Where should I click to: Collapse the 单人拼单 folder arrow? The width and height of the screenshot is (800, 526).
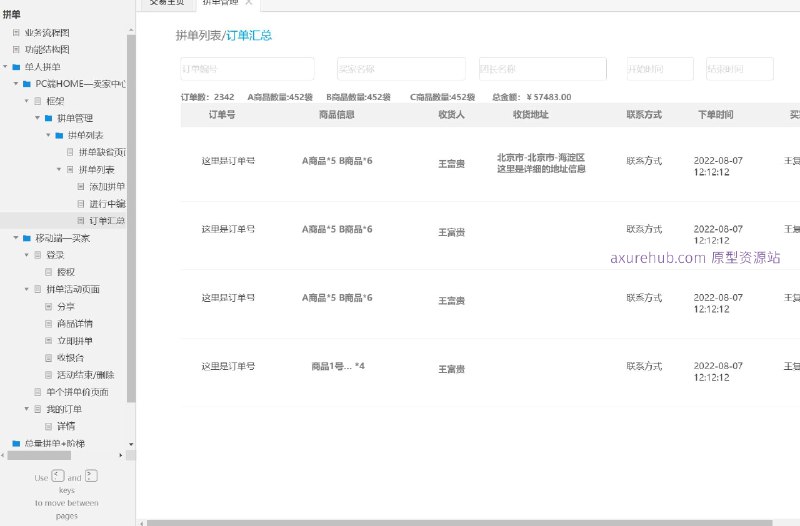(x=6, y=67)
